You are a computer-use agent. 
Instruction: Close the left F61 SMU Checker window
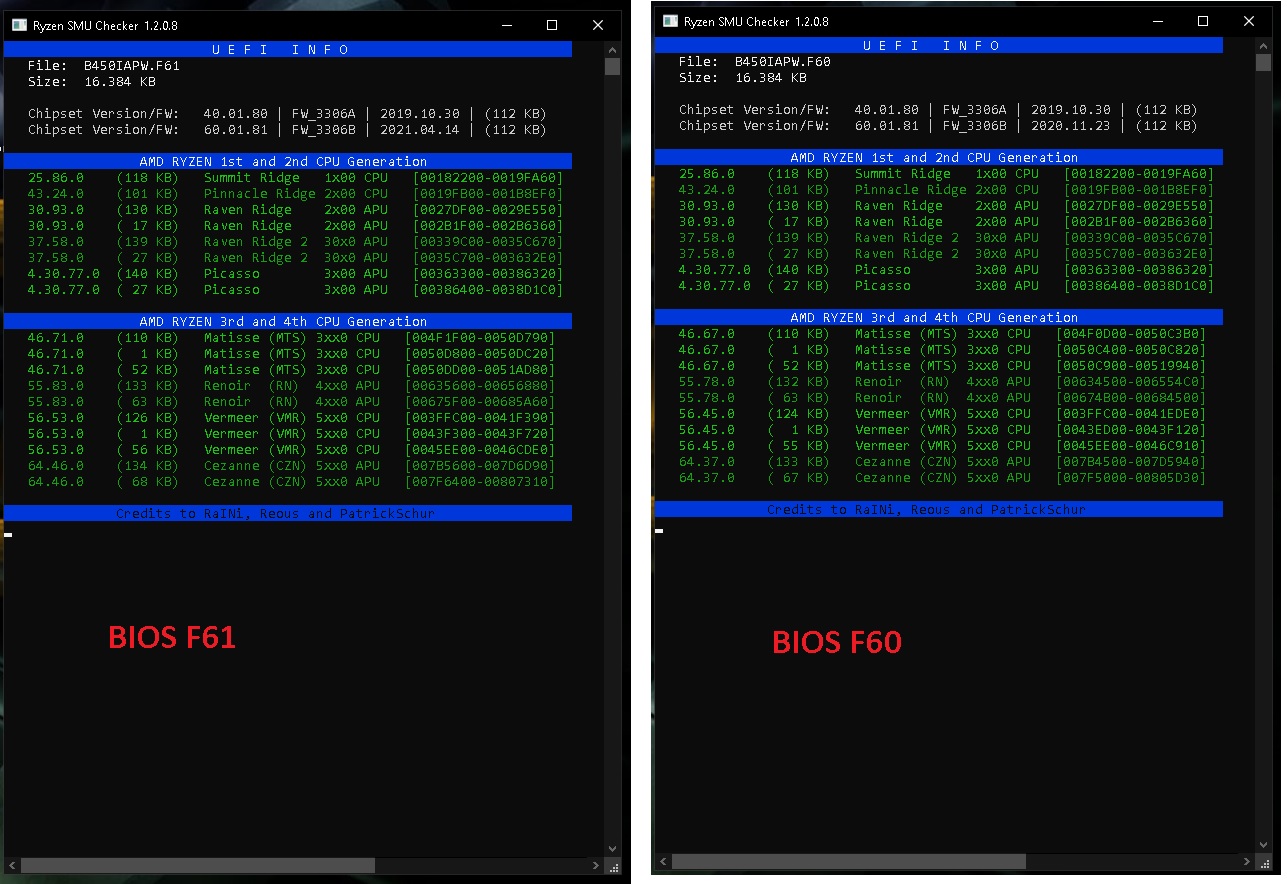pyautogui.click(x=598, y=25)
